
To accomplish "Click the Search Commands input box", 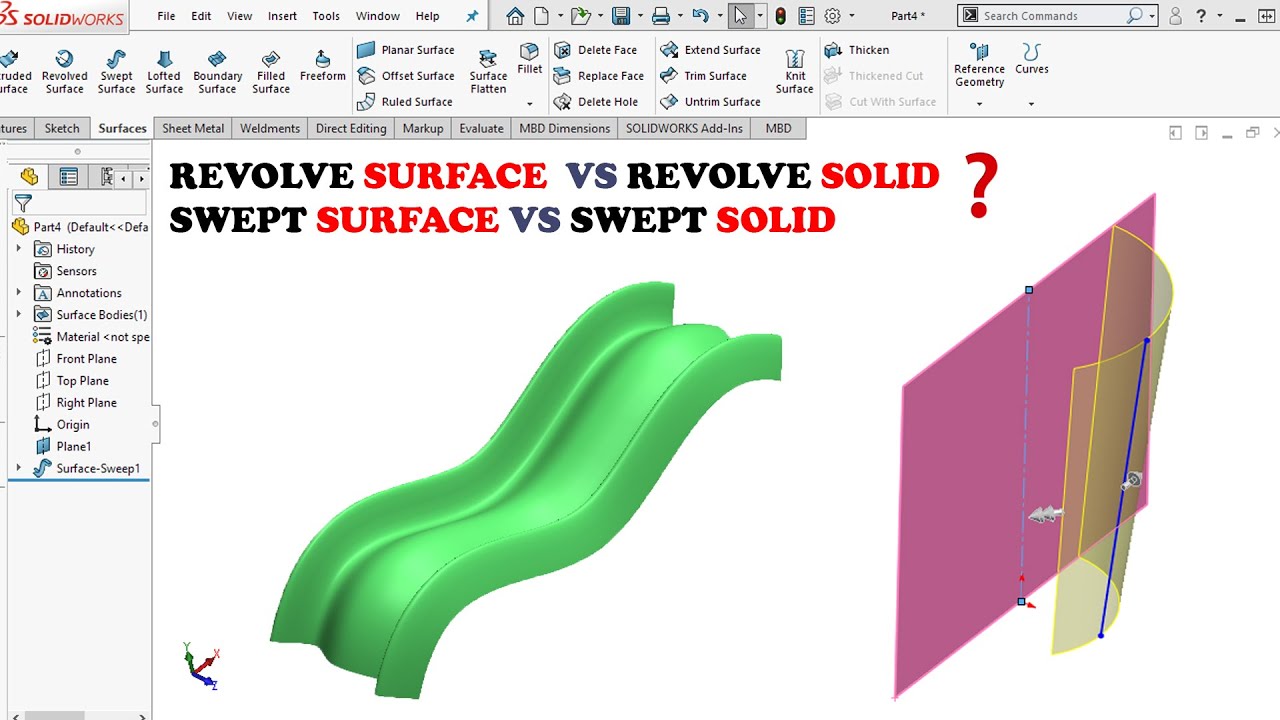I will pyautogui.click(x=1052, y=16).
